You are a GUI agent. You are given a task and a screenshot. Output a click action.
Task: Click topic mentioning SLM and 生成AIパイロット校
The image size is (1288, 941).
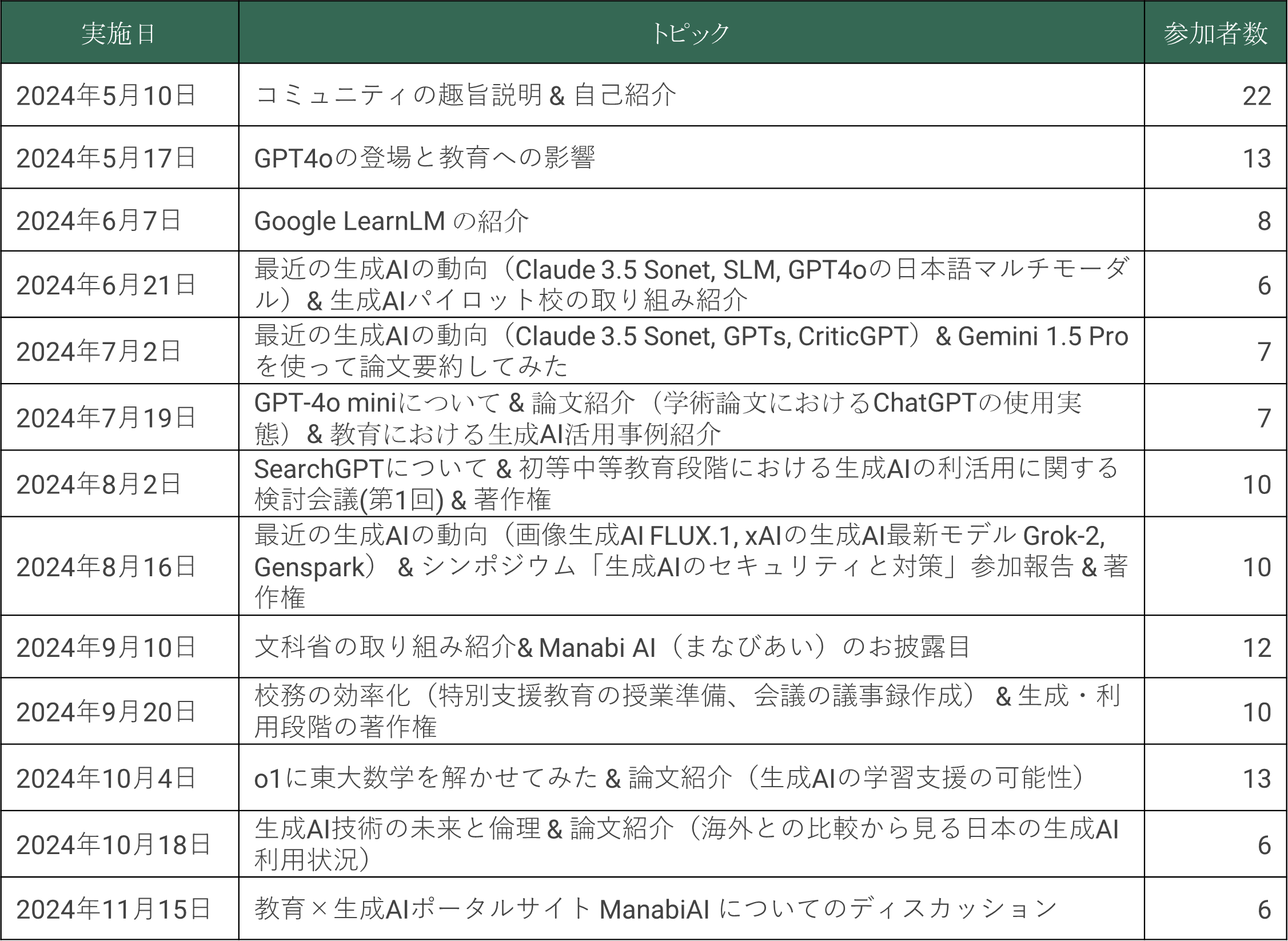[692, 285]
